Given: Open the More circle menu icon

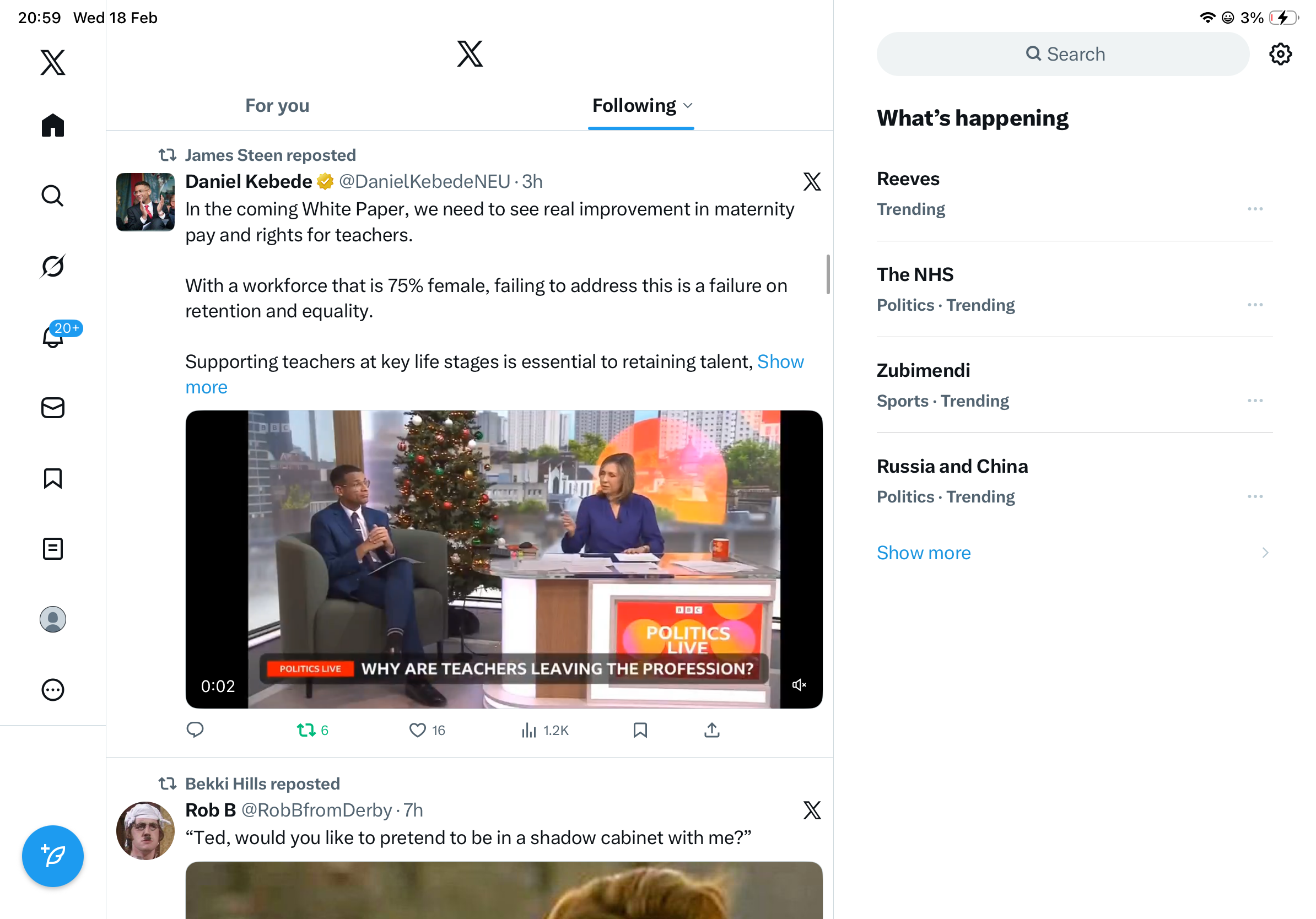Looking at the screenshot, I should [53, 690].
